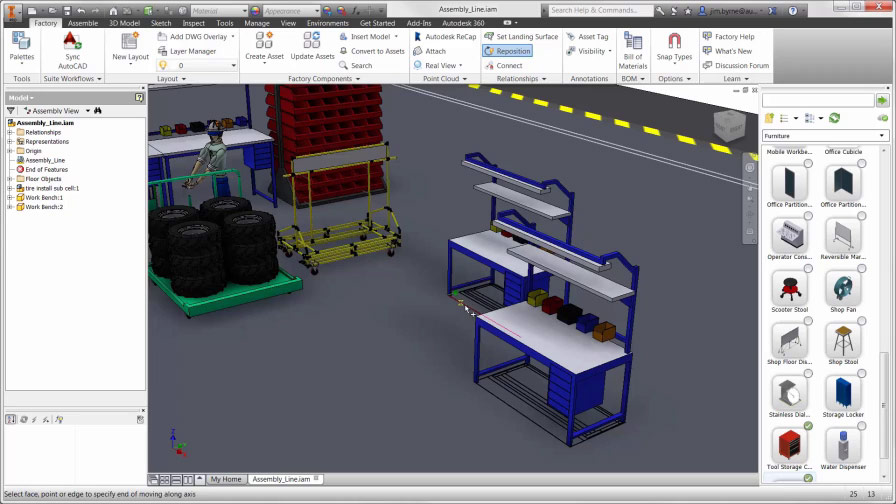Click the green refresh icon in asset browser
Screen dimensions: 896x504
834,118
